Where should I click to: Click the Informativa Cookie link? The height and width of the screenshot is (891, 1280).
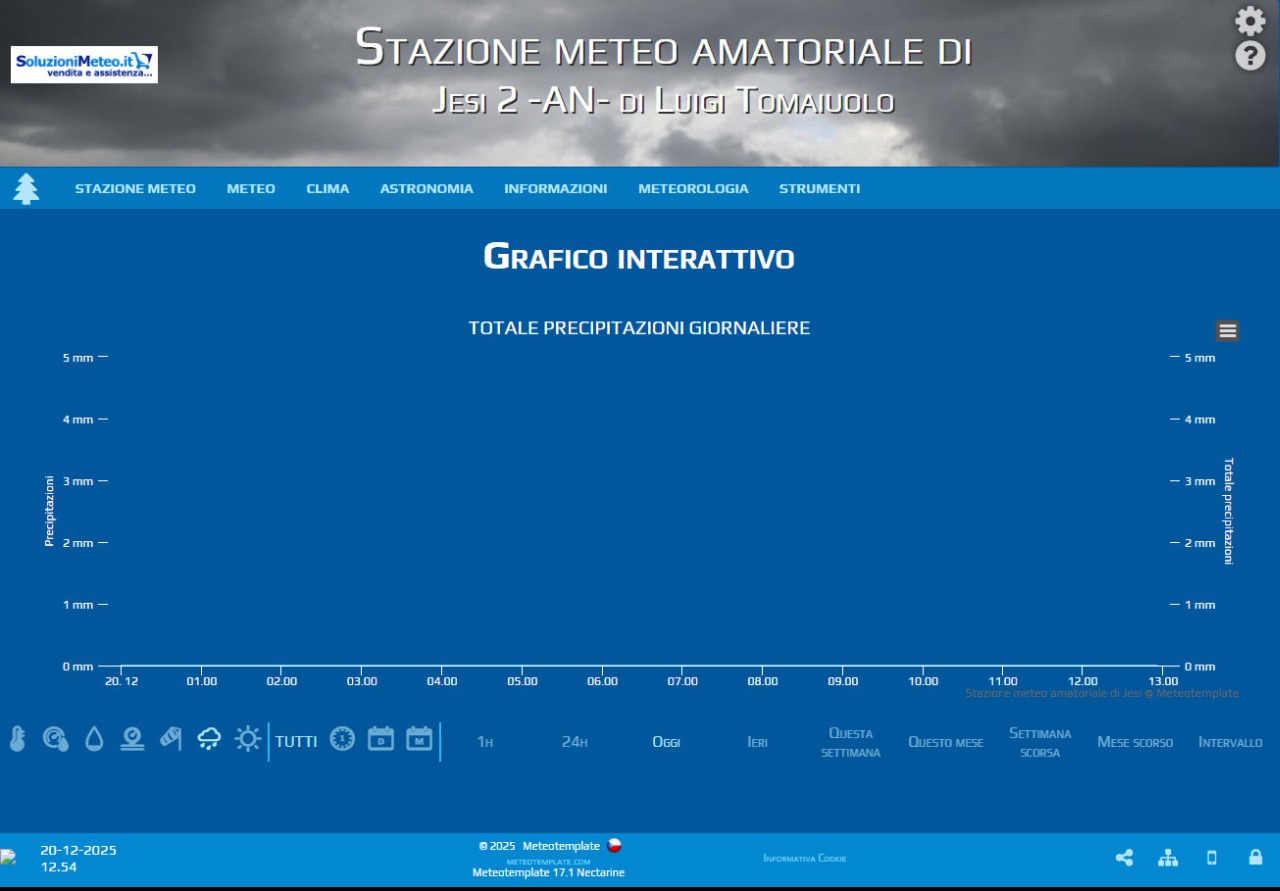804,858
